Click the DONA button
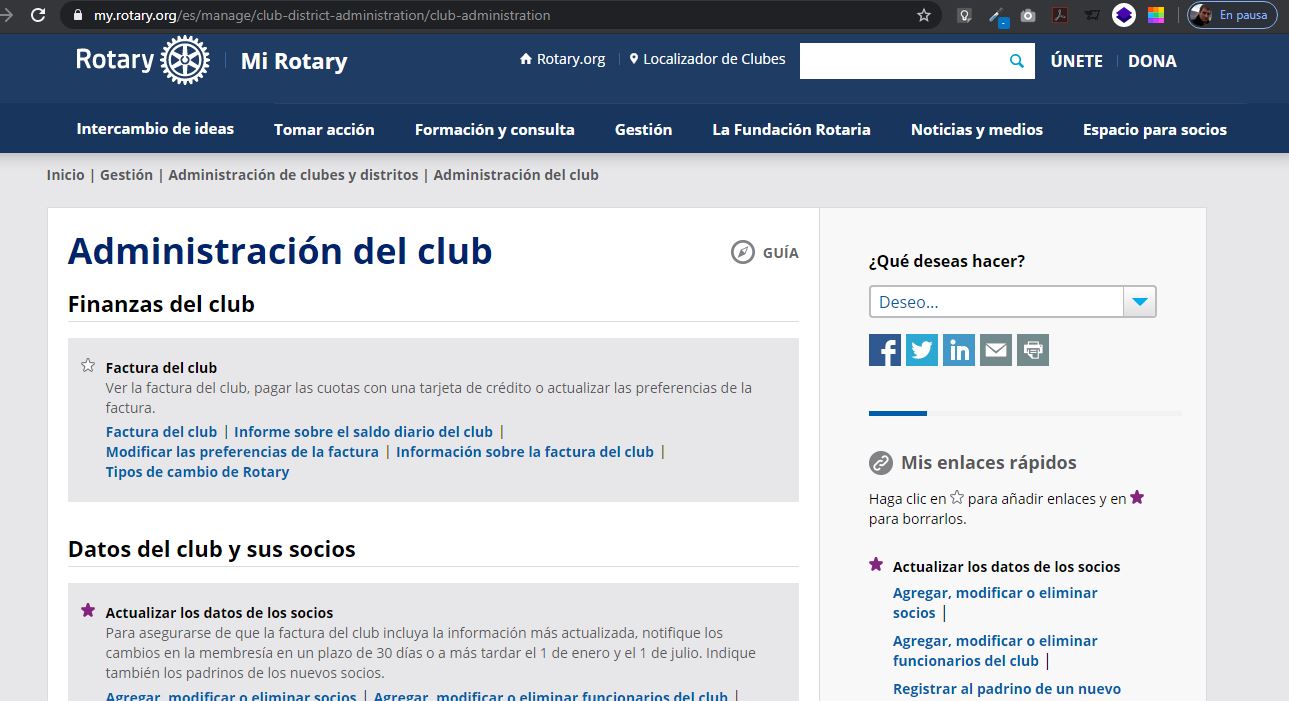 1152,61
